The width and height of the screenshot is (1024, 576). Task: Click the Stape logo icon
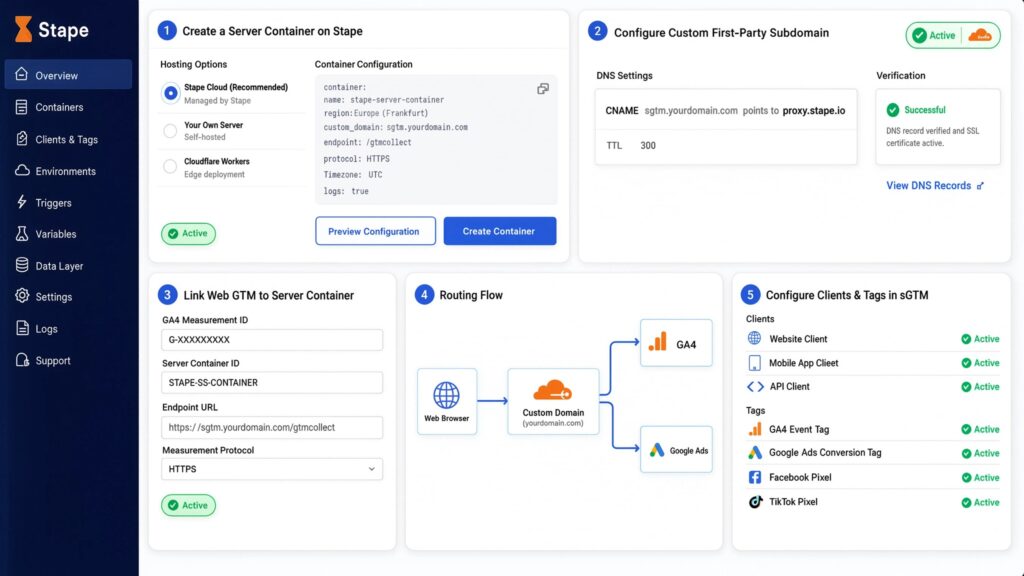tap(24, 29)
